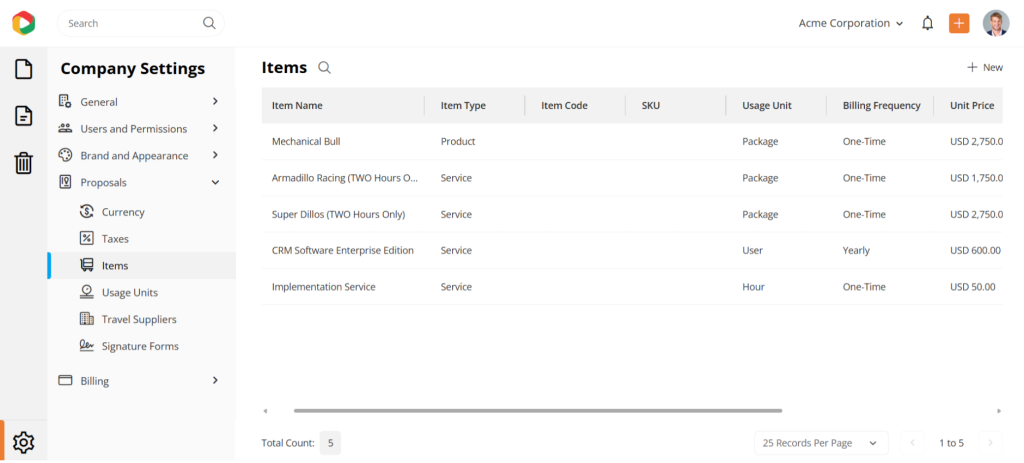Click the top search input field
This screenshot has height=463, width=1024.
click(130, 23)
